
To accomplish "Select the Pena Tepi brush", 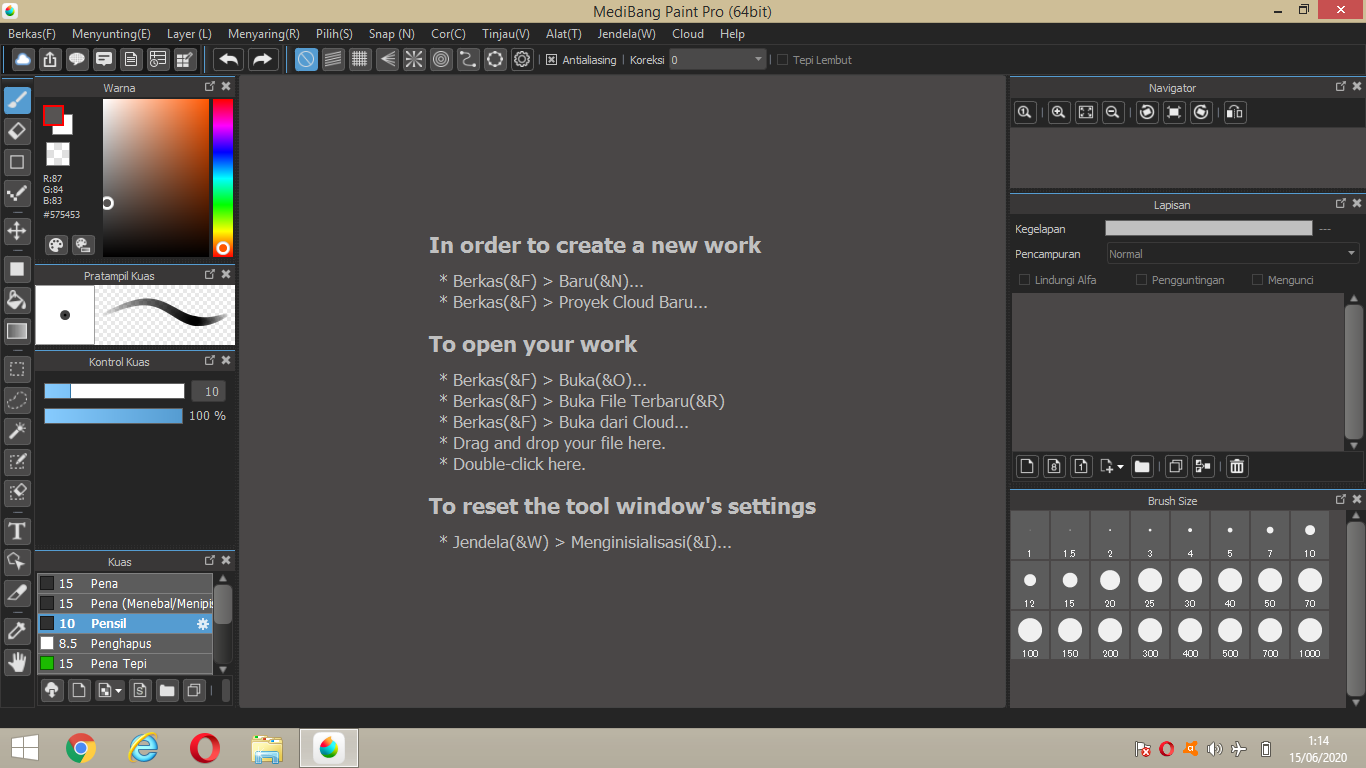I will (x=125, y=664).
